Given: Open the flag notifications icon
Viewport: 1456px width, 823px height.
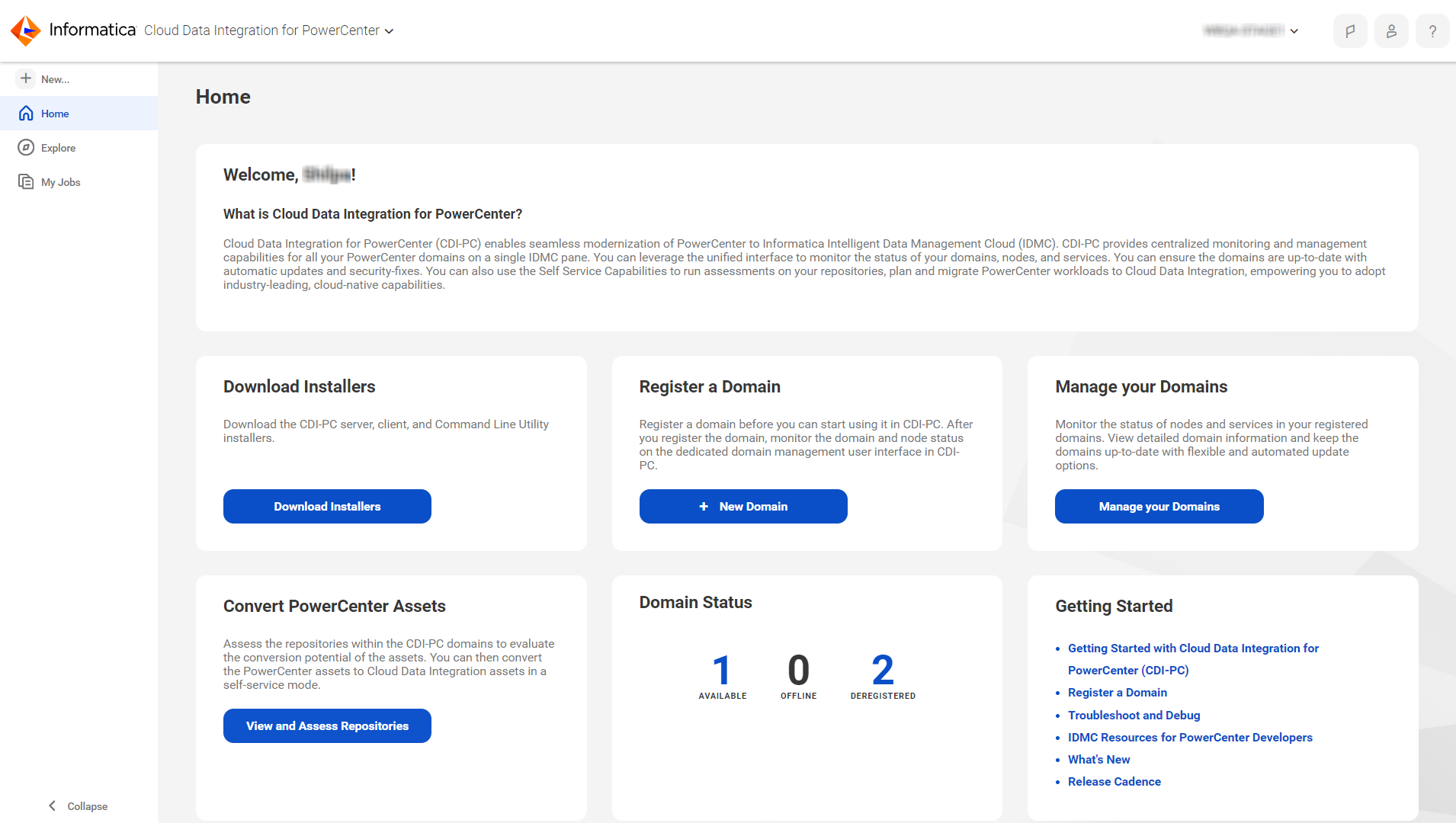Looking at the screenshot, I should coord(1350,31).
